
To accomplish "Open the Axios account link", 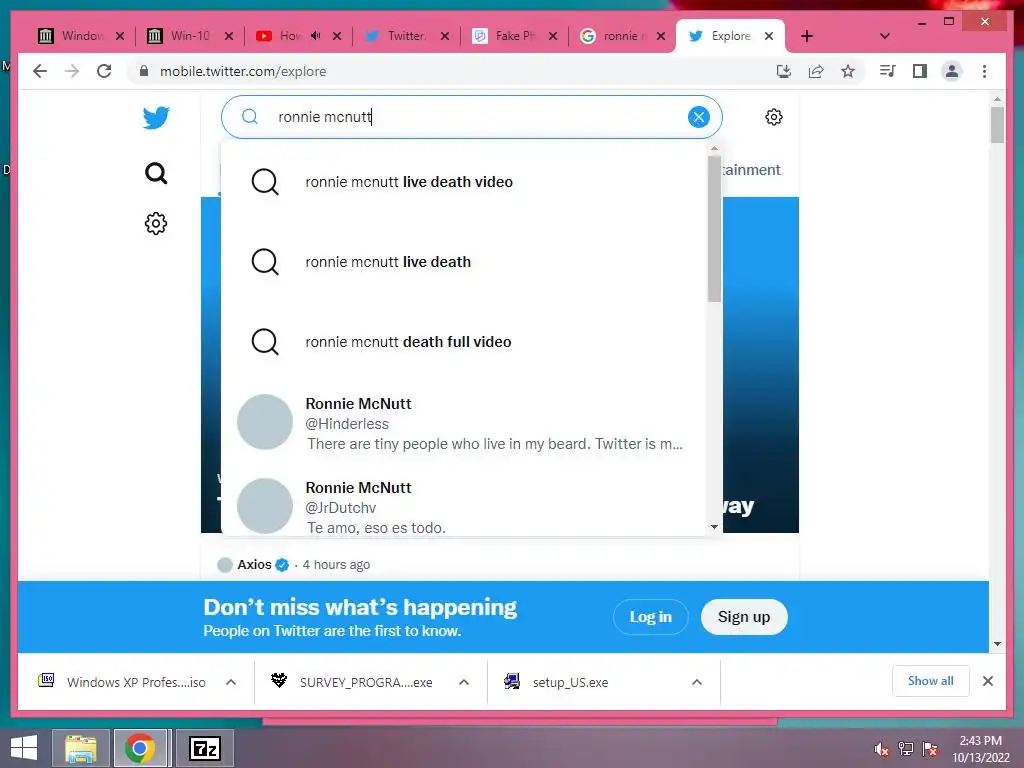I will [254, 564].
